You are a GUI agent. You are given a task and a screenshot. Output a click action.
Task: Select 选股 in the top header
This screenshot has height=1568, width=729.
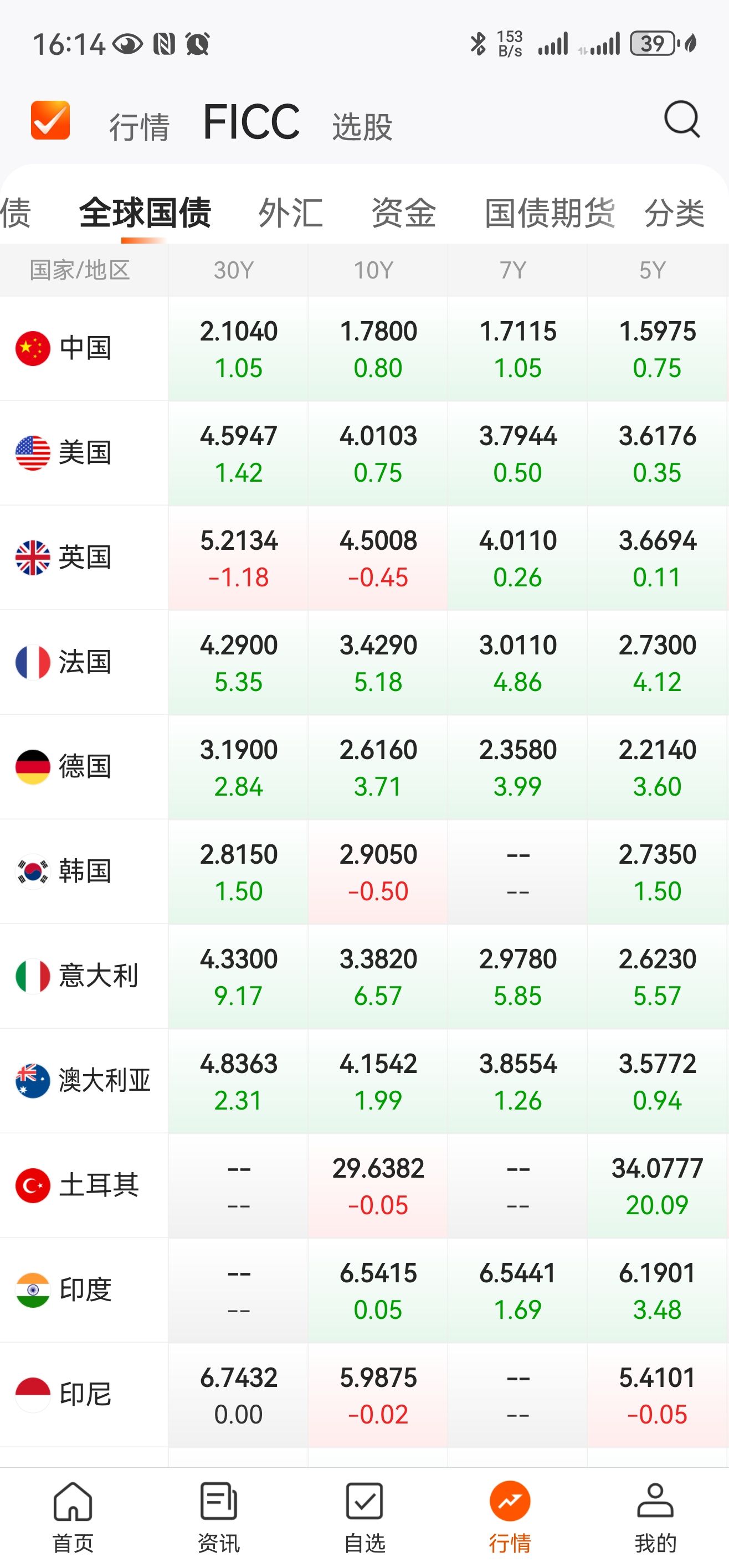[x=362, y=127]
